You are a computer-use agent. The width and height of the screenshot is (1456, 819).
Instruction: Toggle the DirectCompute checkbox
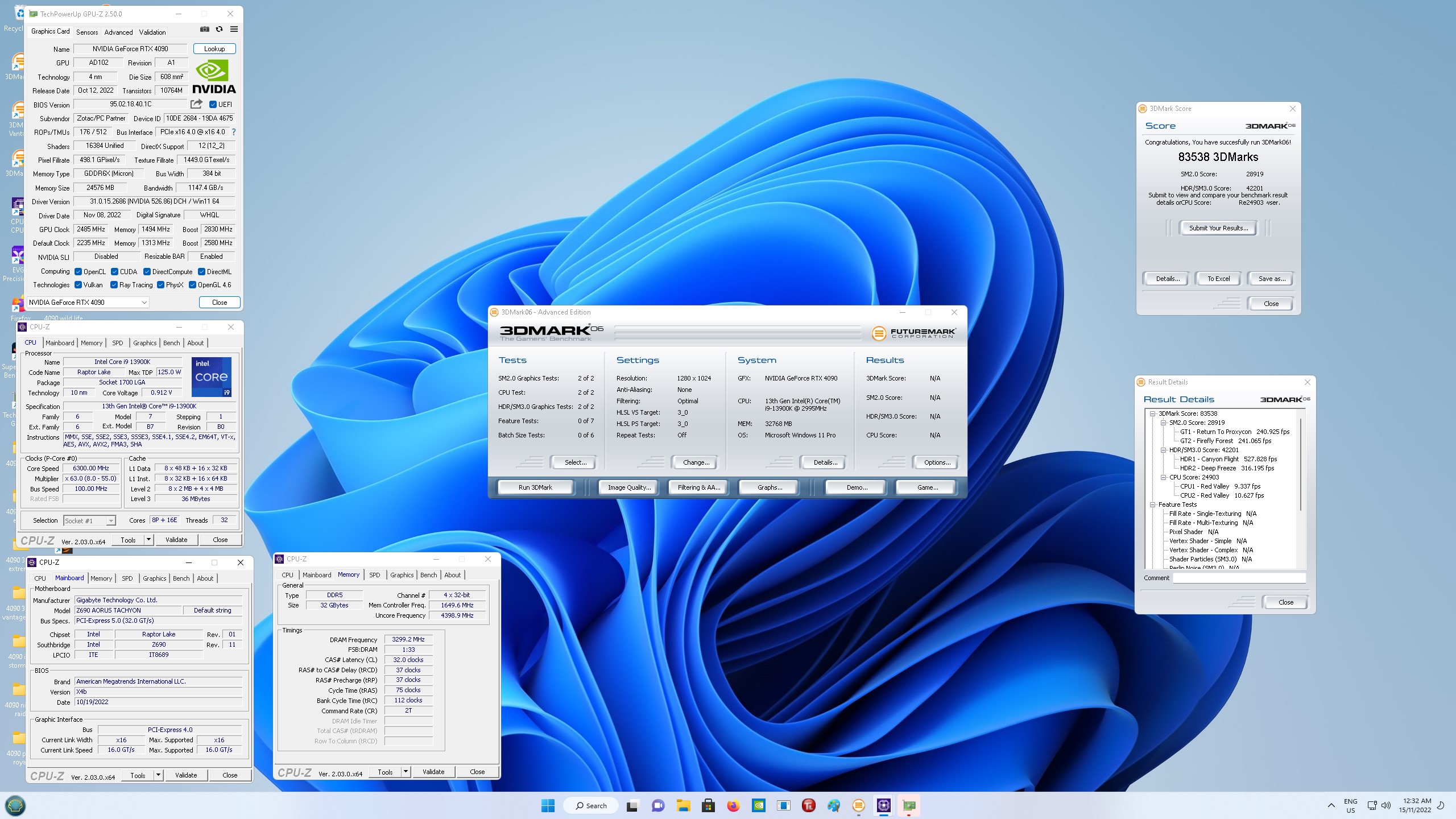tap(147, 272)
